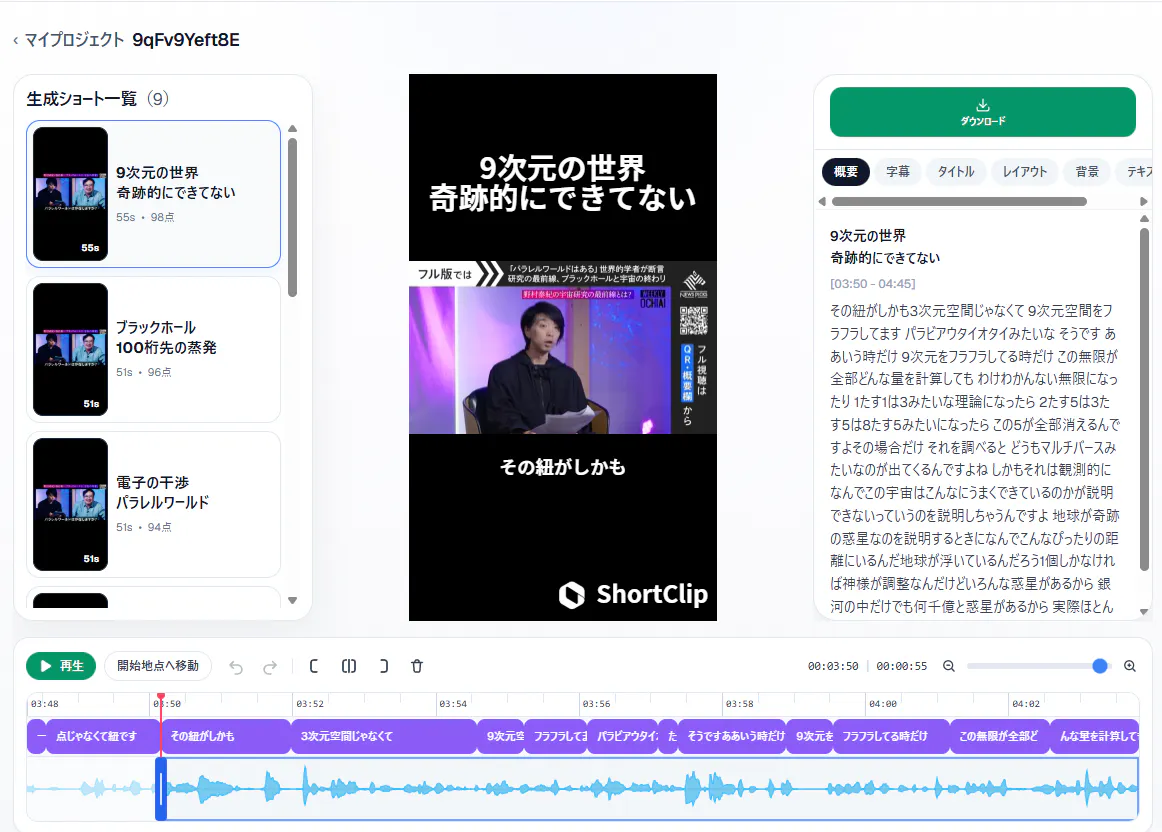This screenshot has width=1162, height=832.
Task: Click the trash delete icon
Action: 417,666
